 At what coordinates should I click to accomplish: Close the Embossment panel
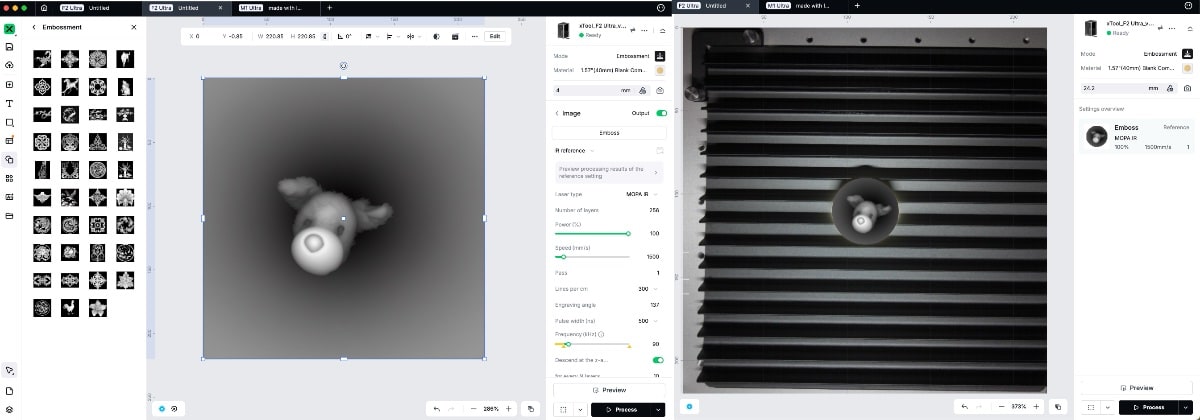click(x=134, y=27)
